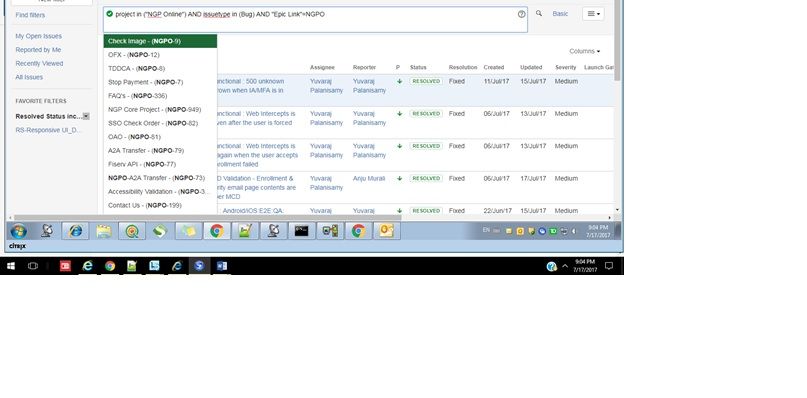Click the JQL syntax help question-mark icon

(521, 14)
